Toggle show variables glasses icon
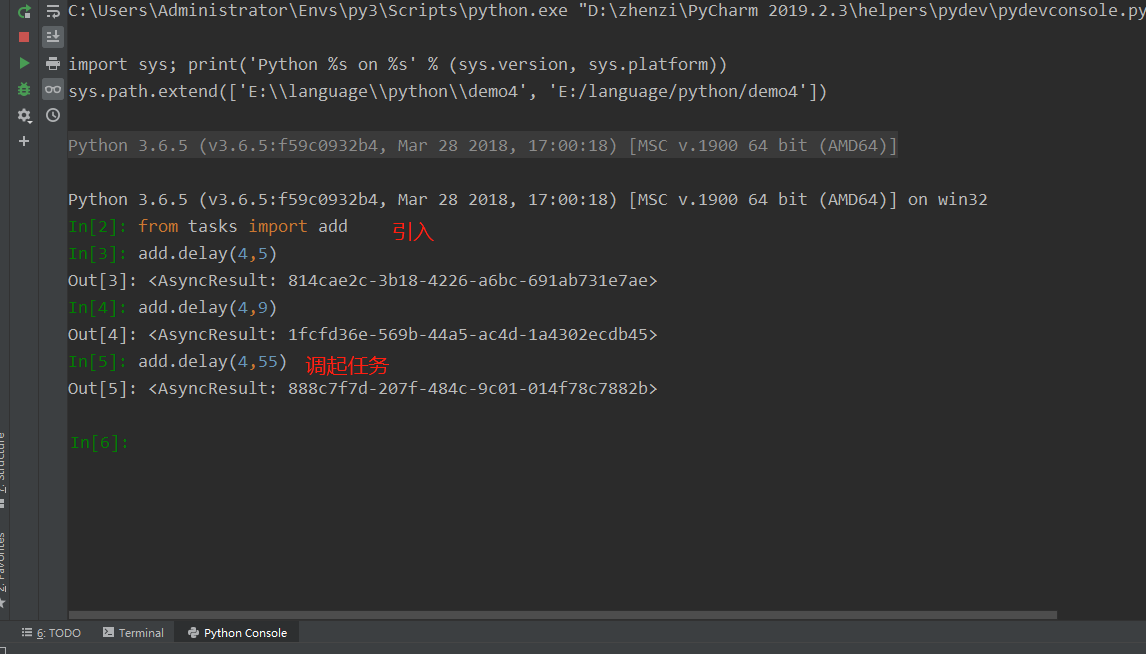 53,89
